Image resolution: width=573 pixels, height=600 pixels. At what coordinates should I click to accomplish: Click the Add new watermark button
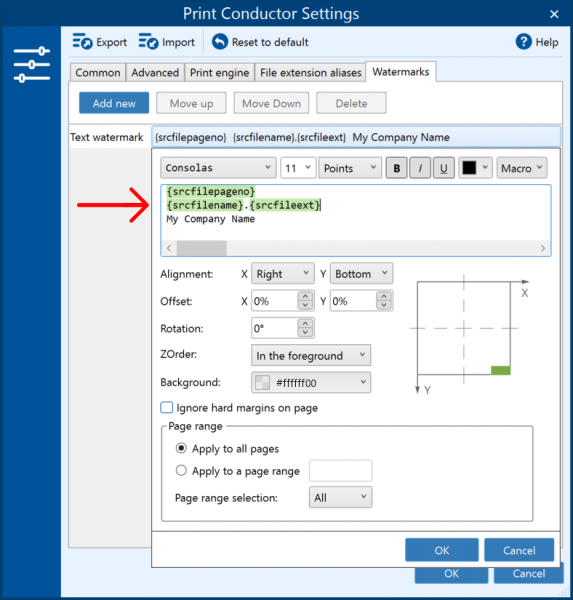[114, 103]
